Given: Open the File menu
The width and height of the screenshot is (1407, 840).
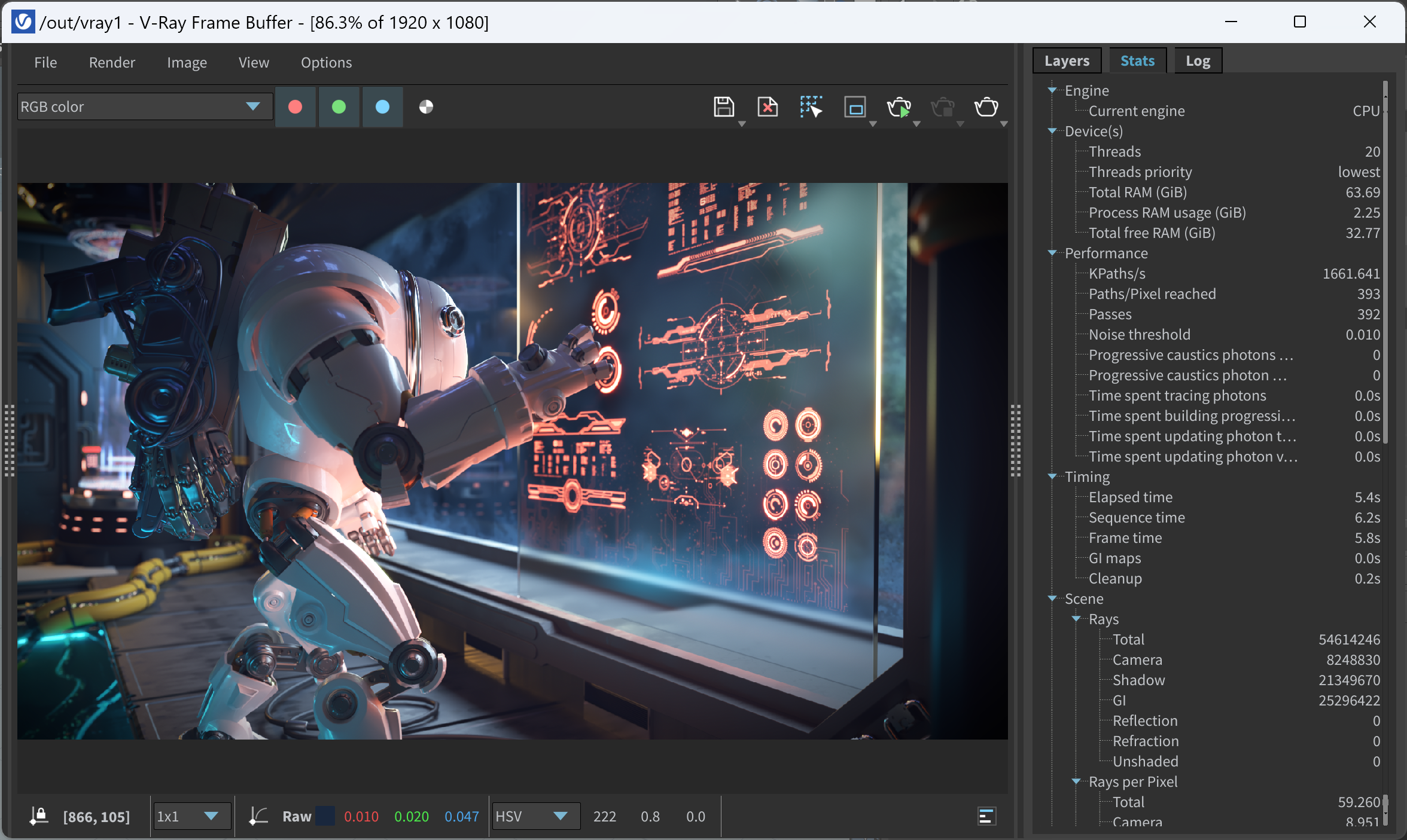Looking at the screenshot, I should click(45, 63).
